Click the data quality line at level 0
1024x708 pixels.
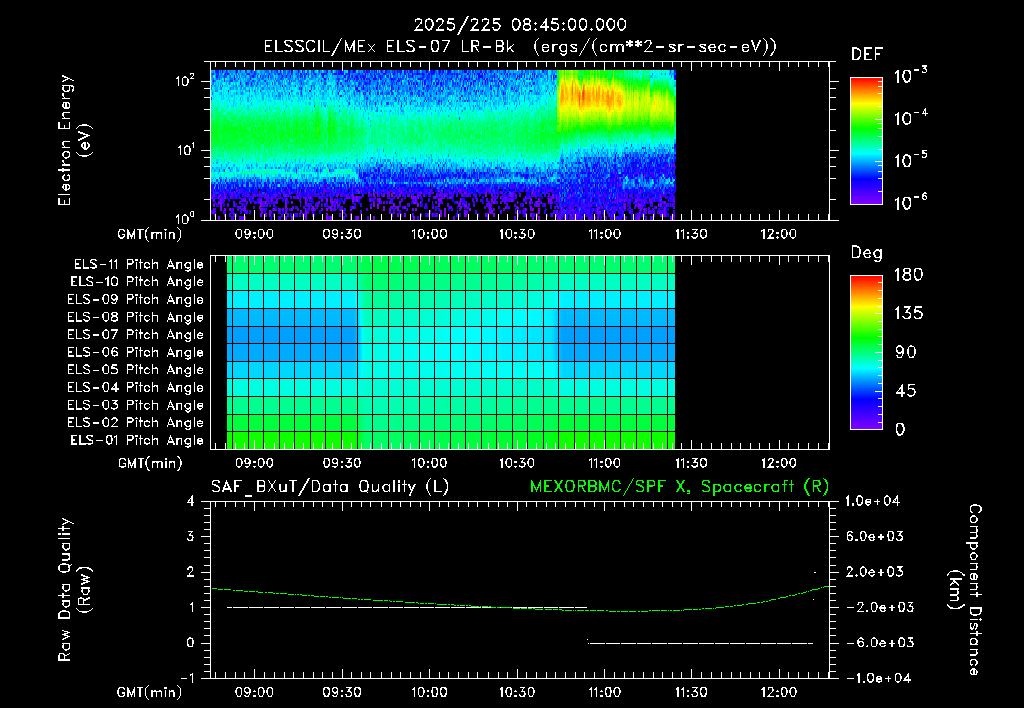tap(700, 643)
